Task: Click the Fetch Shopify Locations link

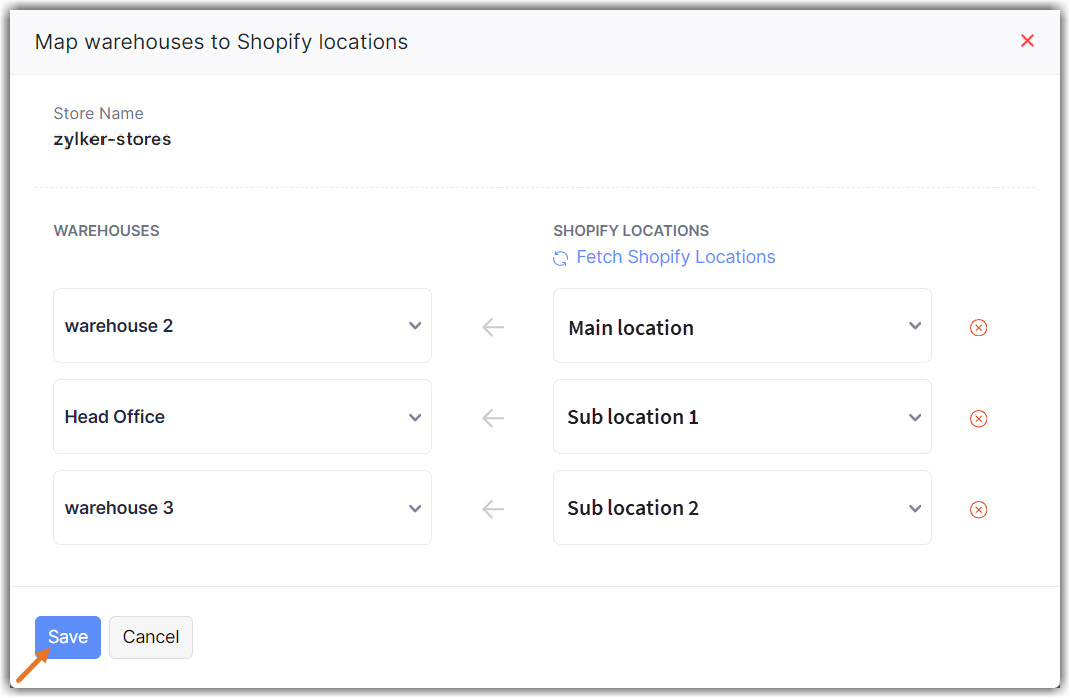Action: pos(675,257)
